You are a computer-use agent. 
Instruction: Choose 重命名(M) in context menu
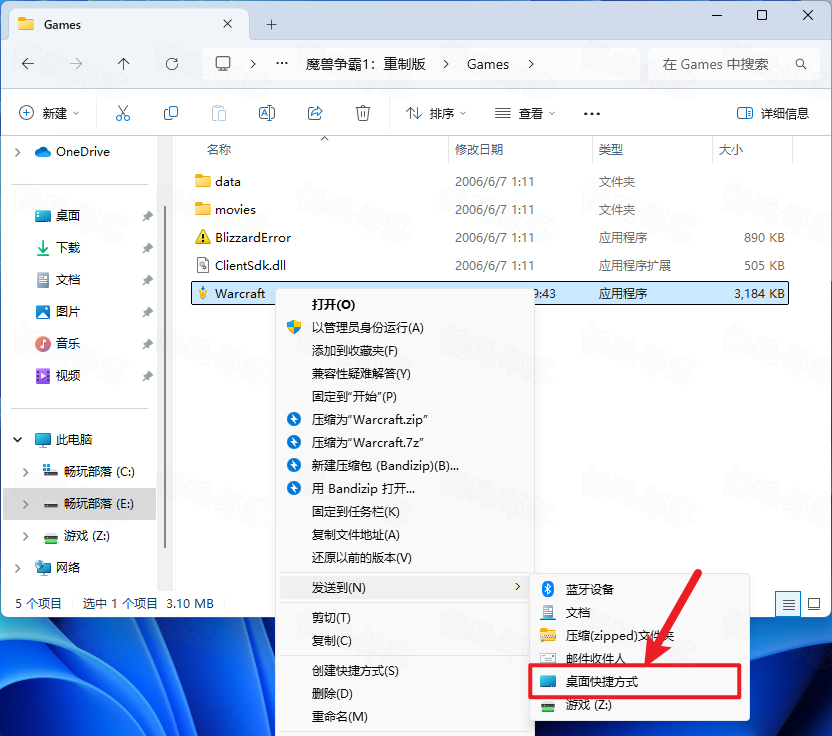pos(406,717)
